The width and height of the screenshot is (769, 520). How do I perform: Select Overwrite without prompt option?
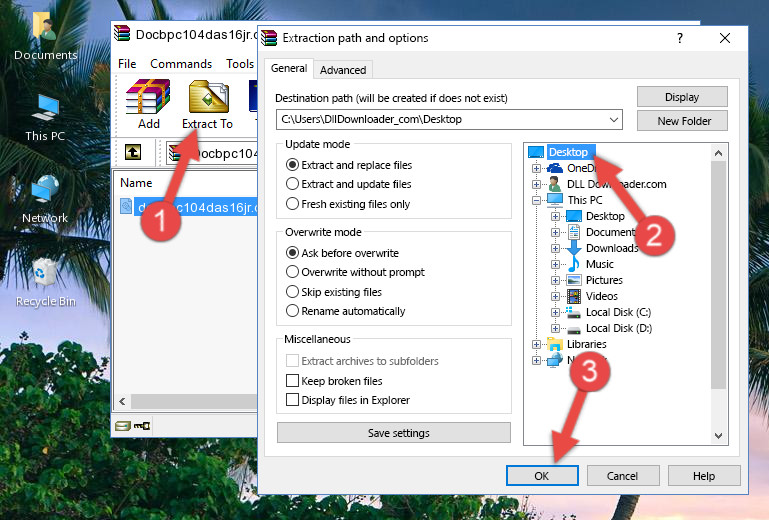tap(355, 272)
